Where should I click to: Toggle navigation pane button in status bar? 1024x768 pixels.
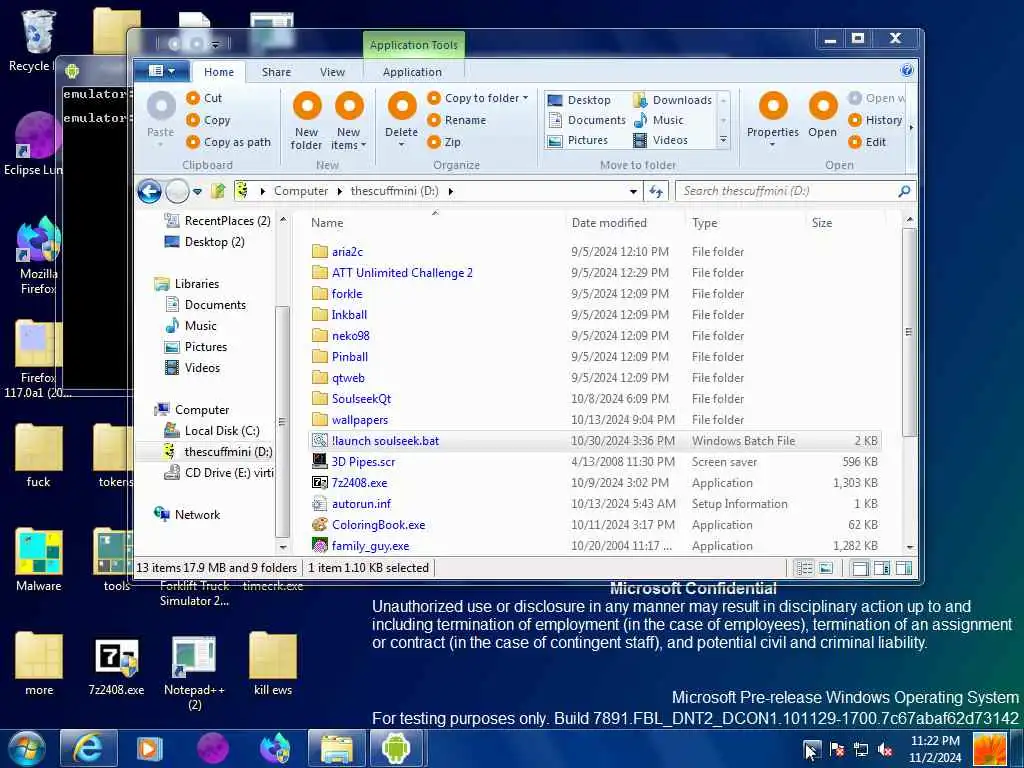pos(861,568)
